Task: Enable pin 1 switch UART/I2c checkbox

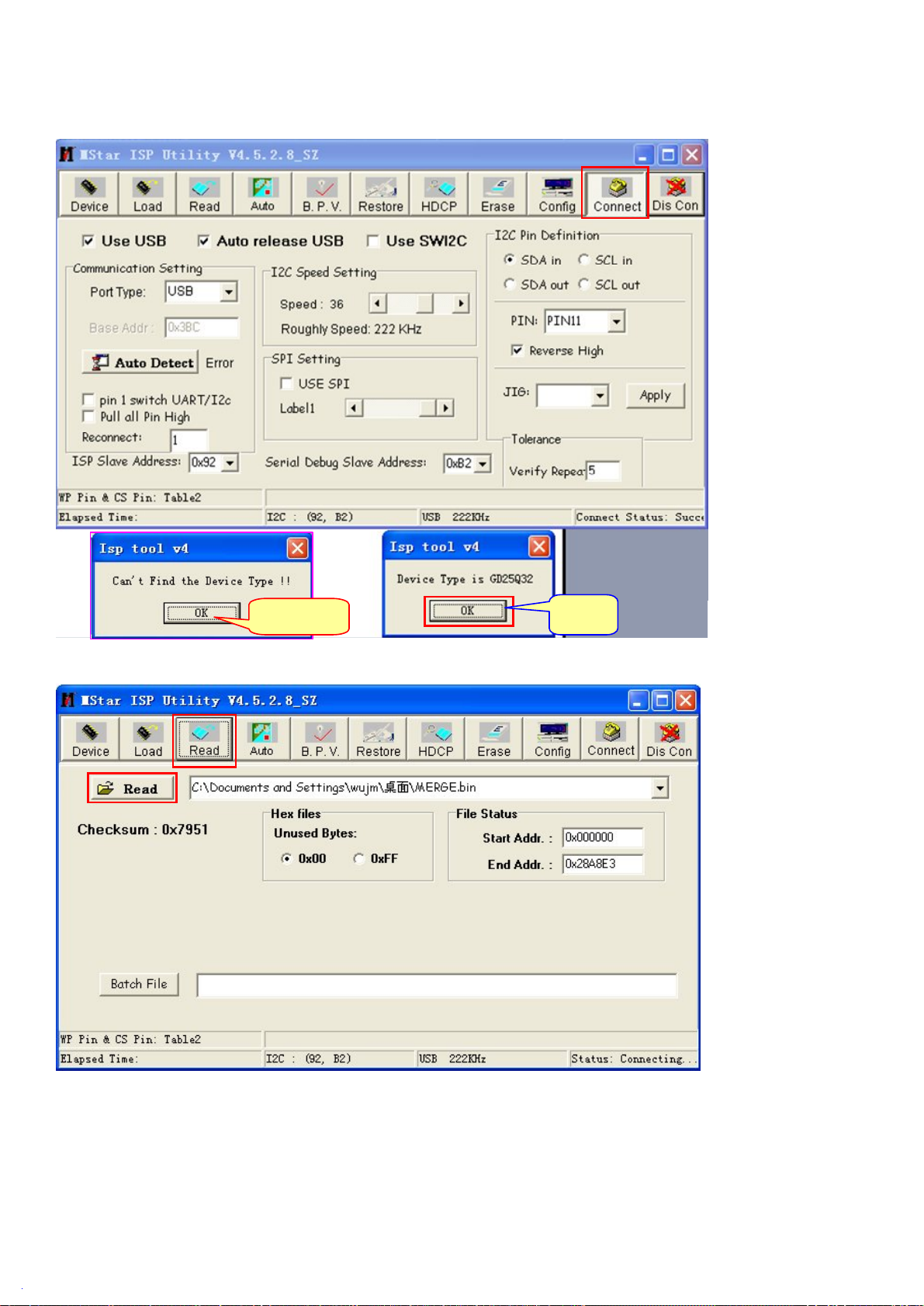Action: point(88,400)
